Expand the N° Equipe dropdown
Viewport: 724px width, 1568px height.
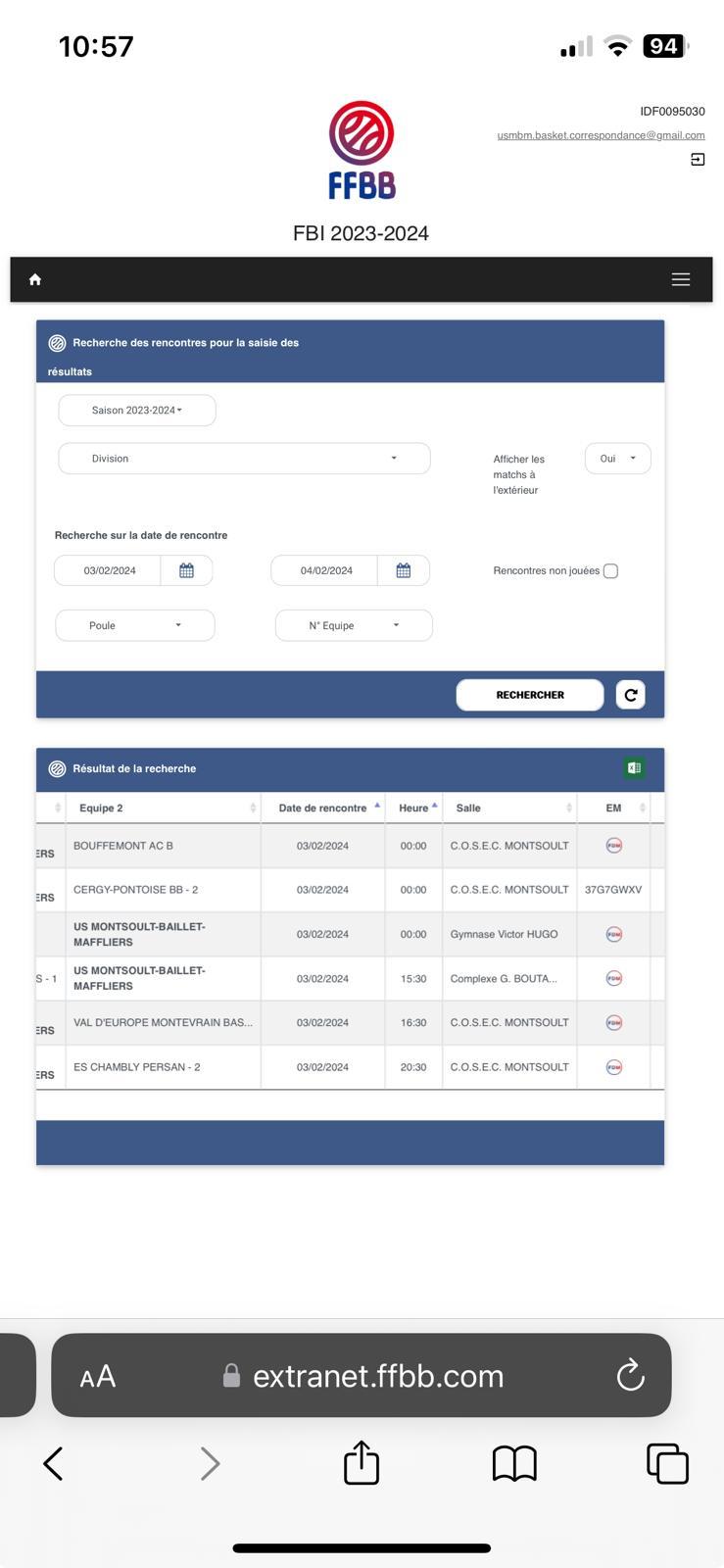click(354, 625)
